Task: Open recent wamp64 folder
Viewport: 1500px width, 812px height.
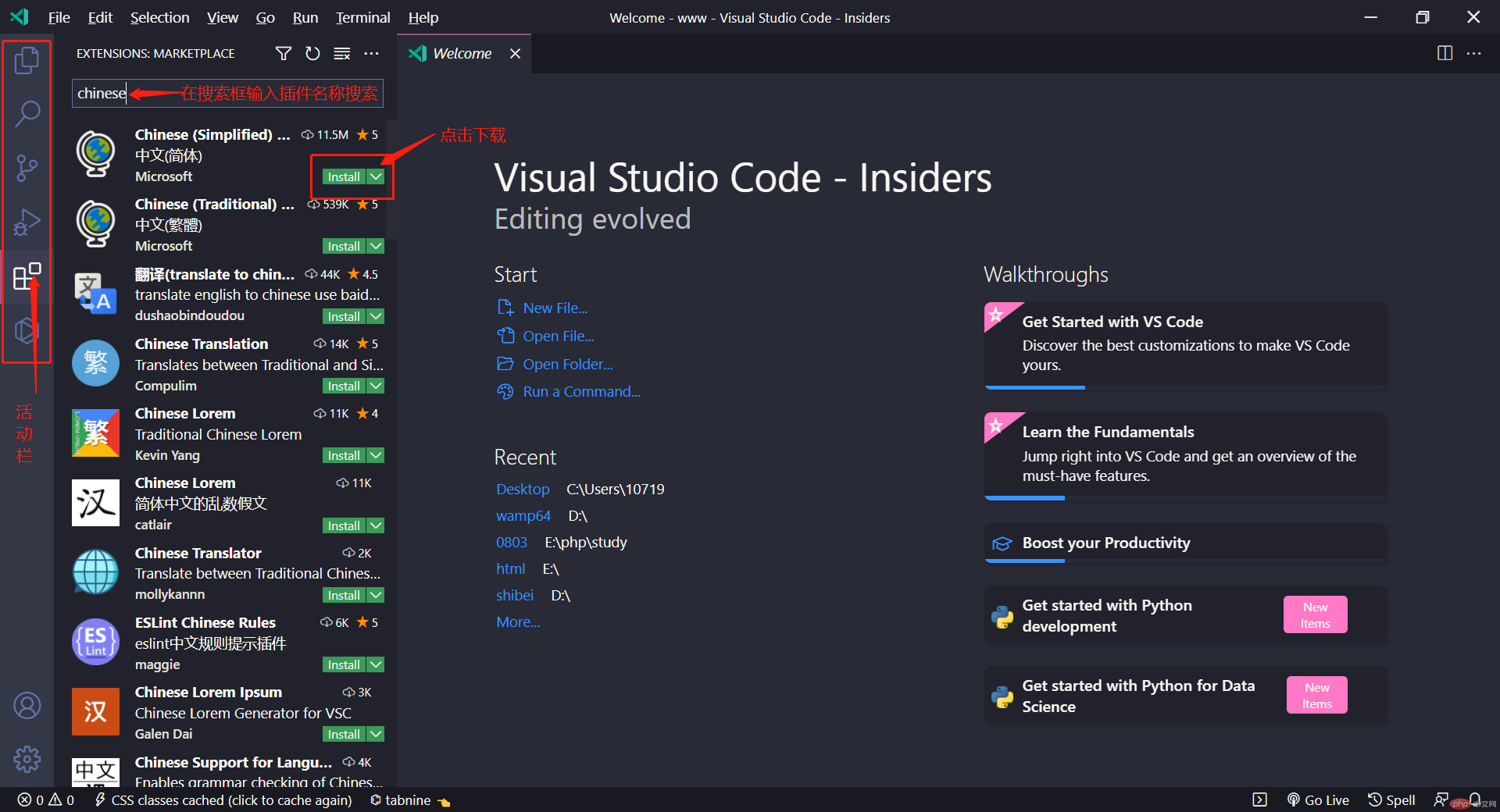Action: coord(523,515)
